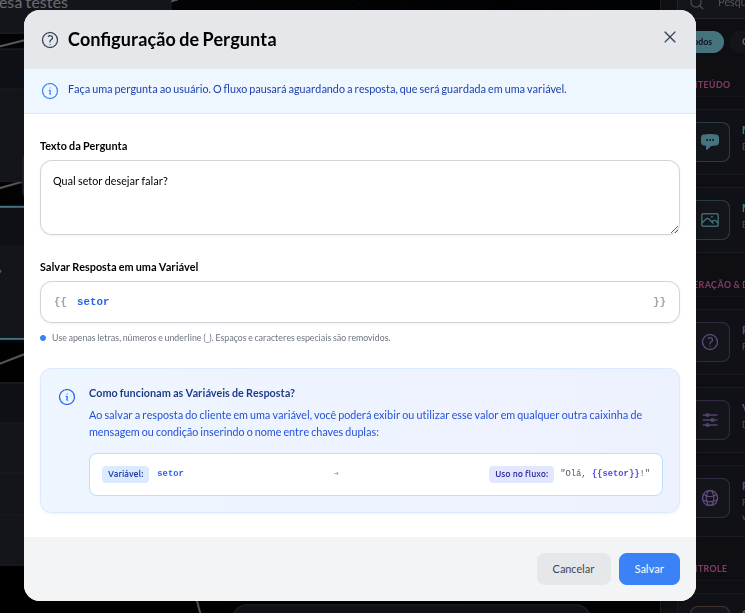
Task: Click the info icon beside Como funcionam as Variáveis
Action: pyautogui.click(x=67, y=397)
